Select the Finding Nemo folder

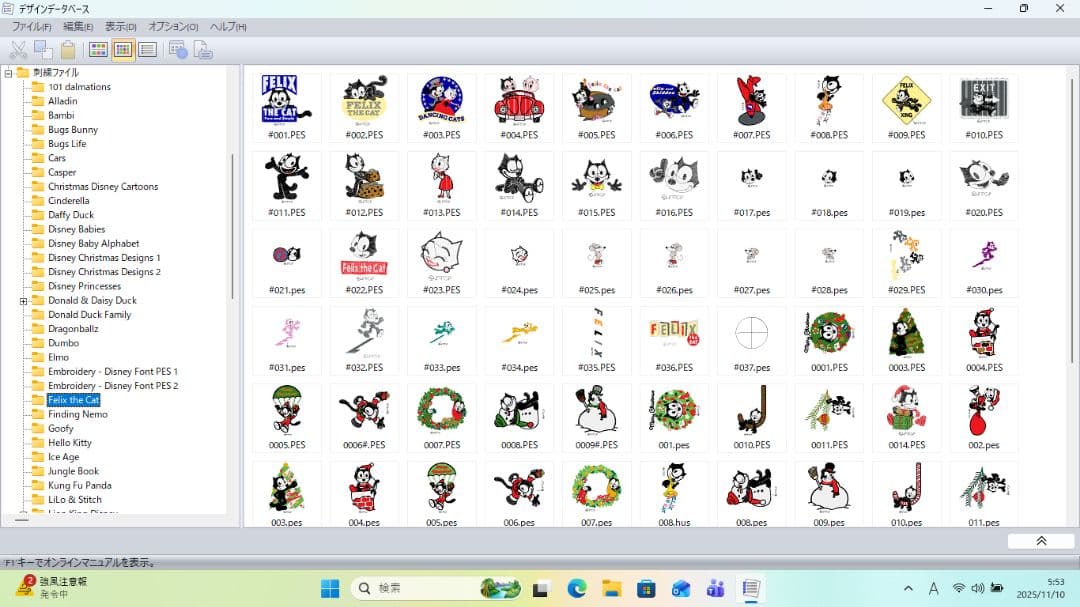[x=77, y=414]
